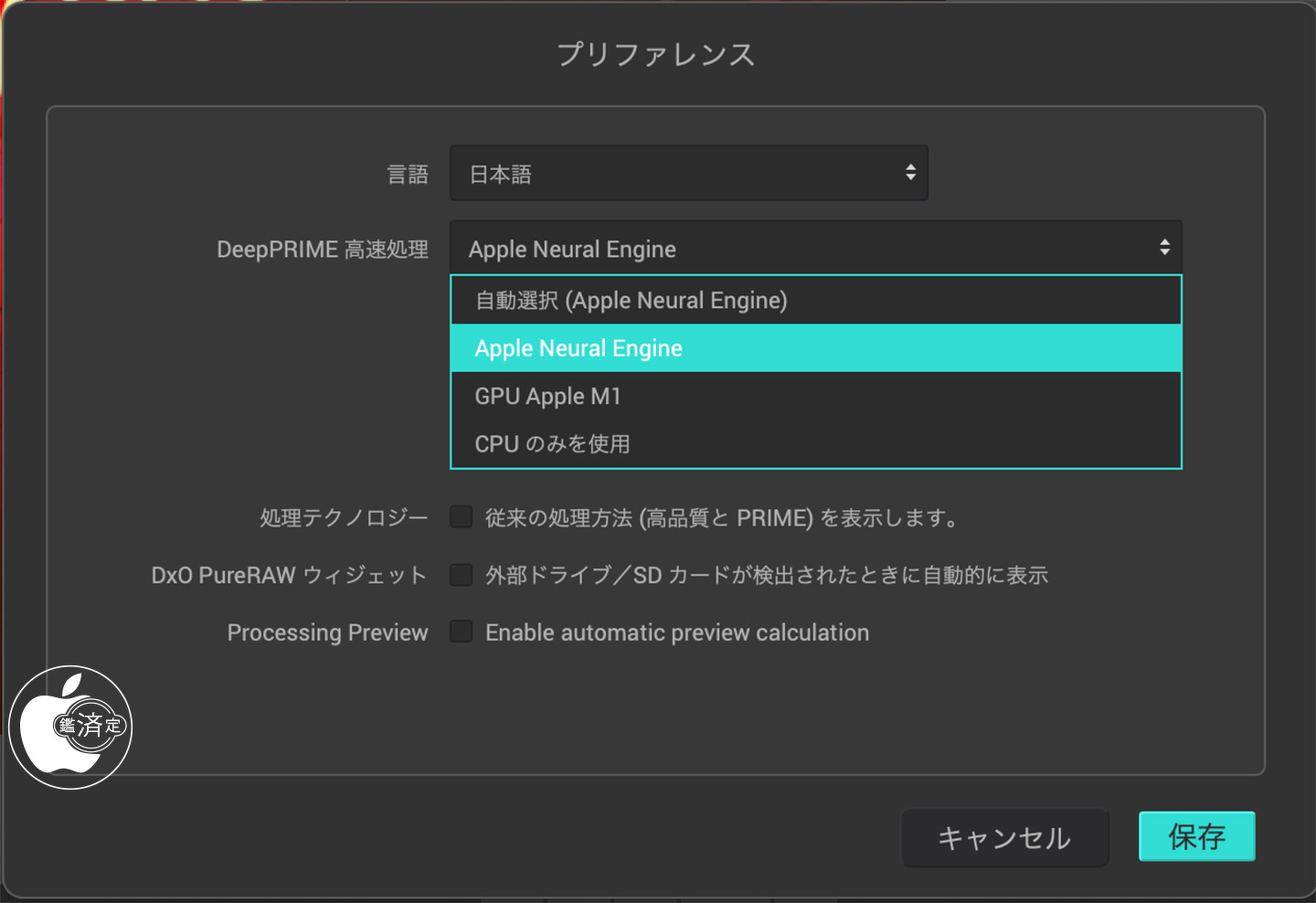Select GPU Apple M1 option

(816, 396)
